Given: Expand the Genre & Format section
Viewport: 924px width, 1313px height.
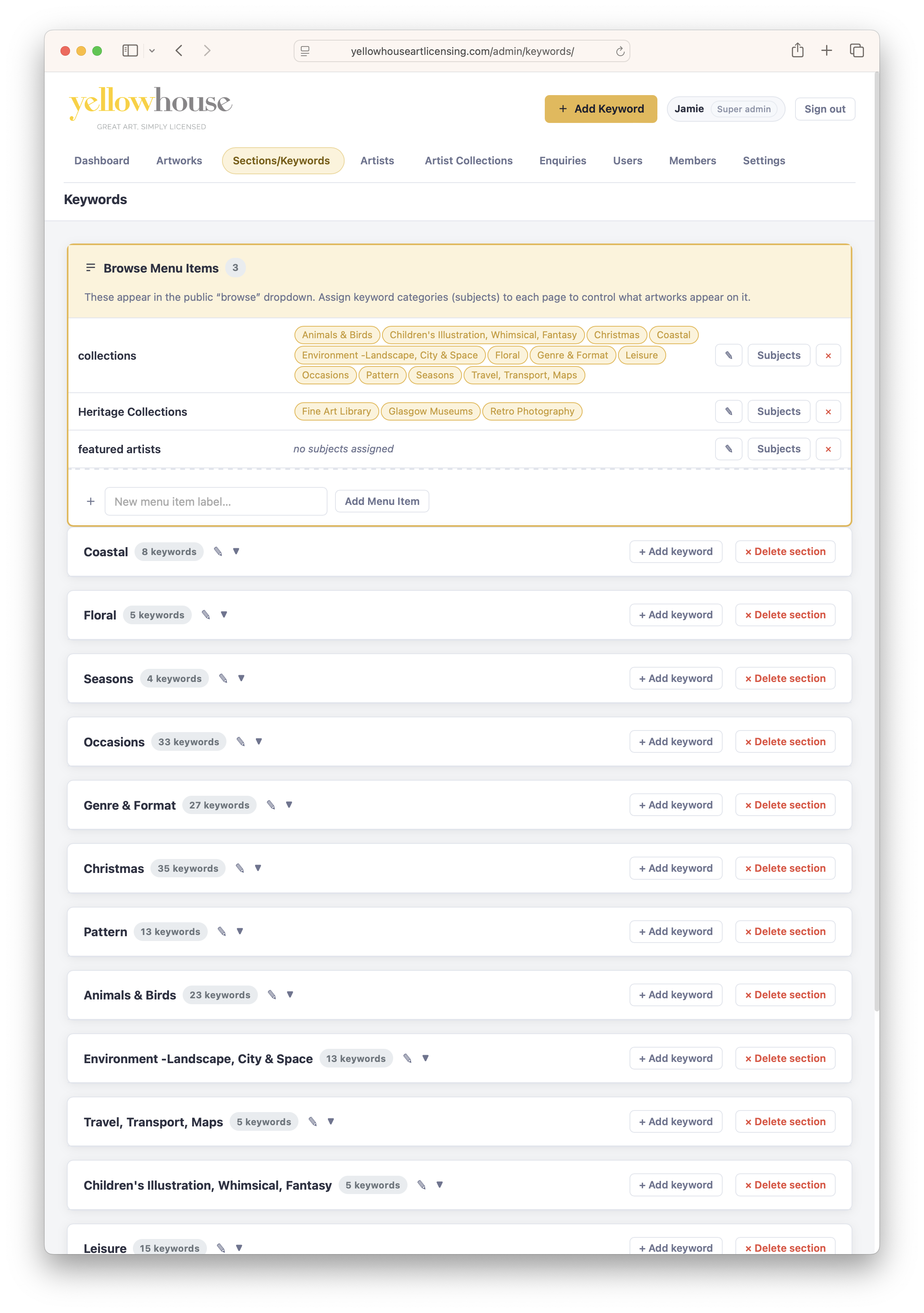Looking at the screenshot, I should tap(289, 805).
